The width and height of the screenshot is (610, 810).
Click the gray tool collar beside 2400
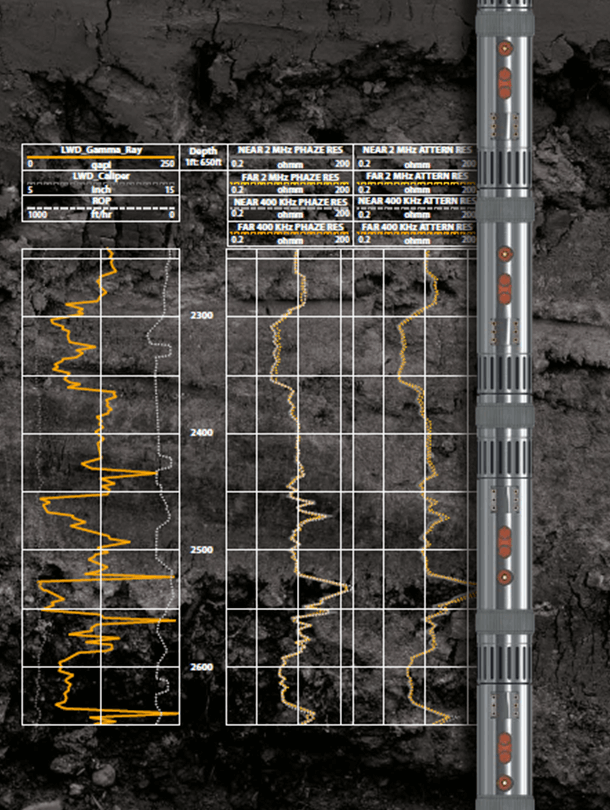coord(506,415)
